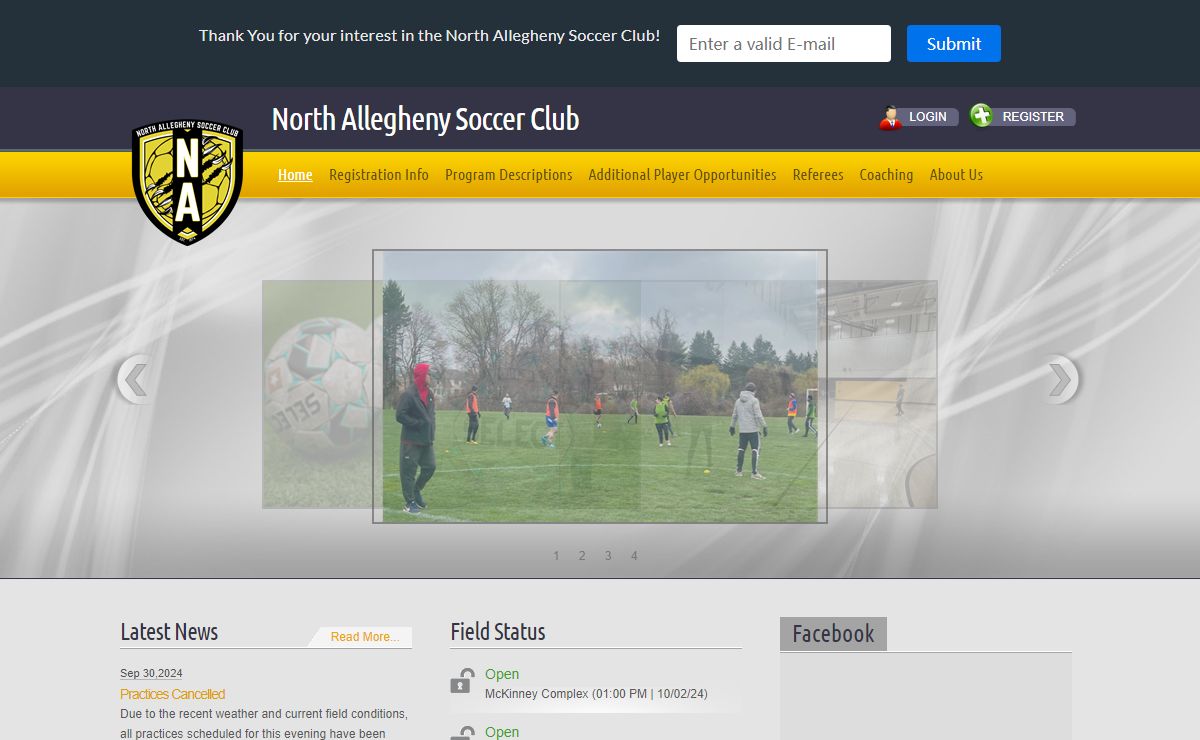Viewport: 1200px width, 740px height.
Task: Open the About Us menu
Action: point(956,175)
